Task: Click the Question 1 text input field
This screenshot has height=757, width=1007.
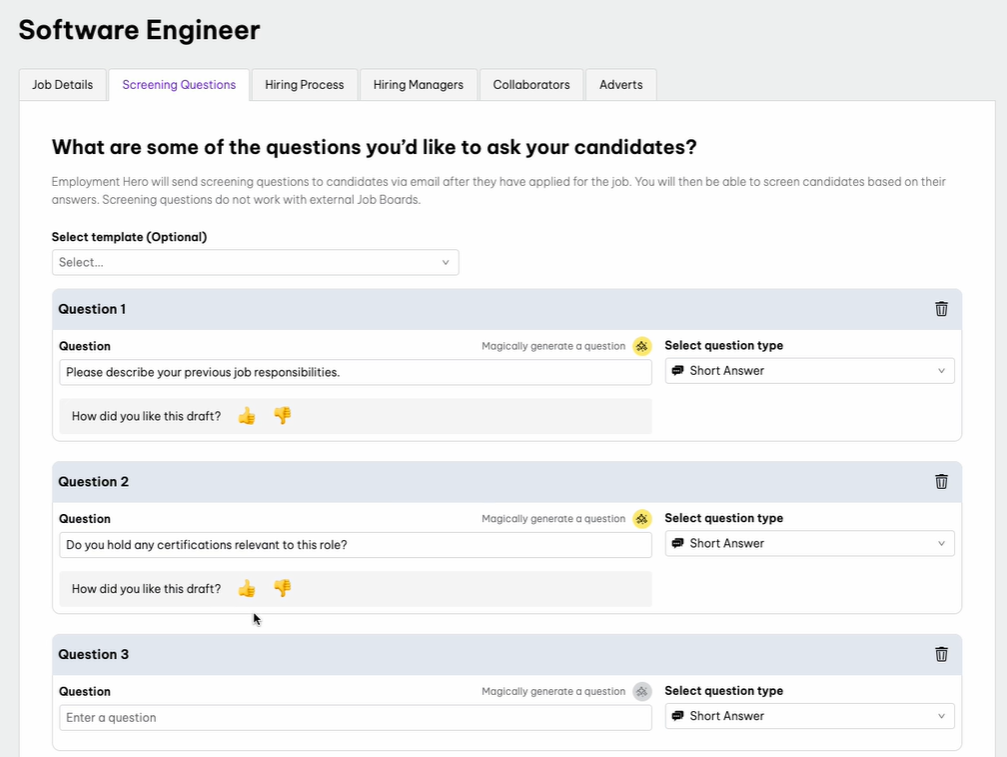Action: 355,372
